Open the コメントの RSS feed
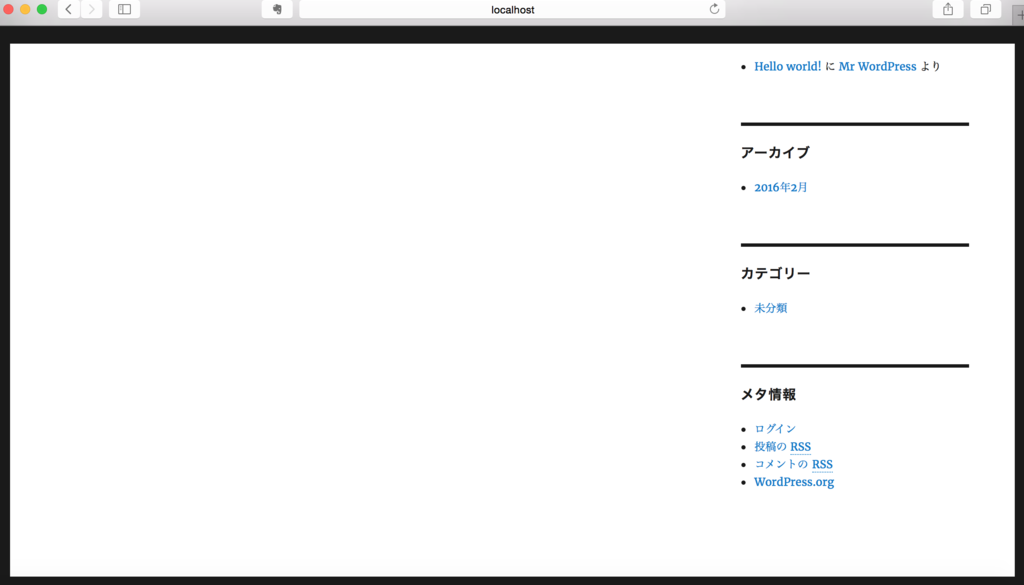The height and width of the screenshot is (585, 1024). (793, 464)
